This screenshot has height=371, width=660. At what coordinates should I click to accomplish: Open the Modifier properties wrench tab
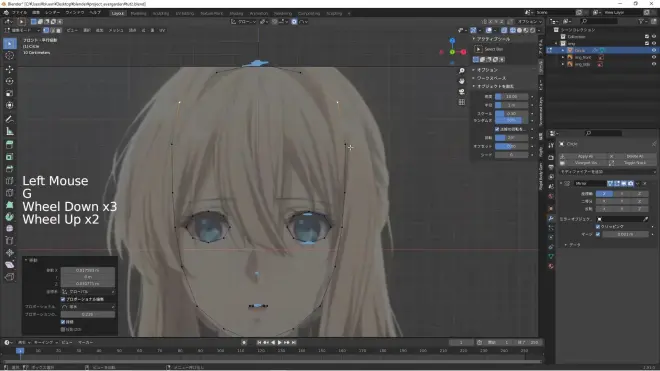pyautogui.click(x=551, y=219)
